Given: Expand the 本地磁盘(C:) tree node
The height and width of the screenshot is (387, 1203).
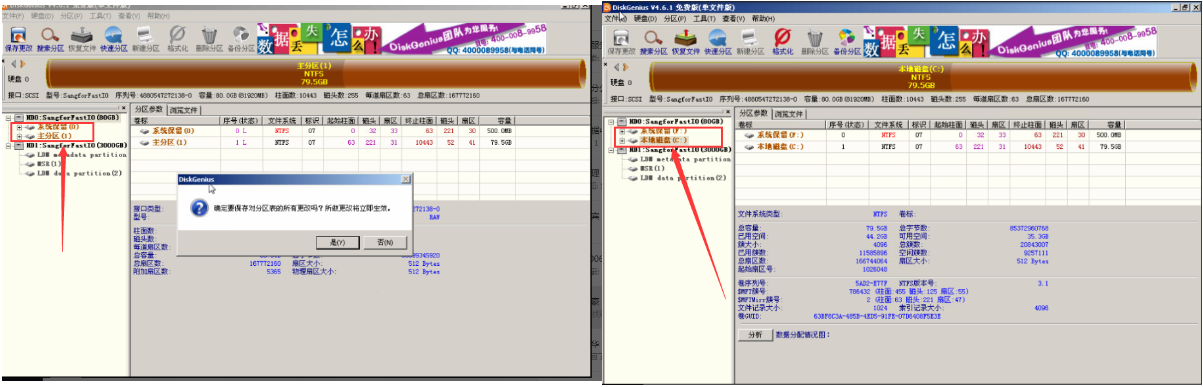Looking at the screenshot, I should point(623,141).
